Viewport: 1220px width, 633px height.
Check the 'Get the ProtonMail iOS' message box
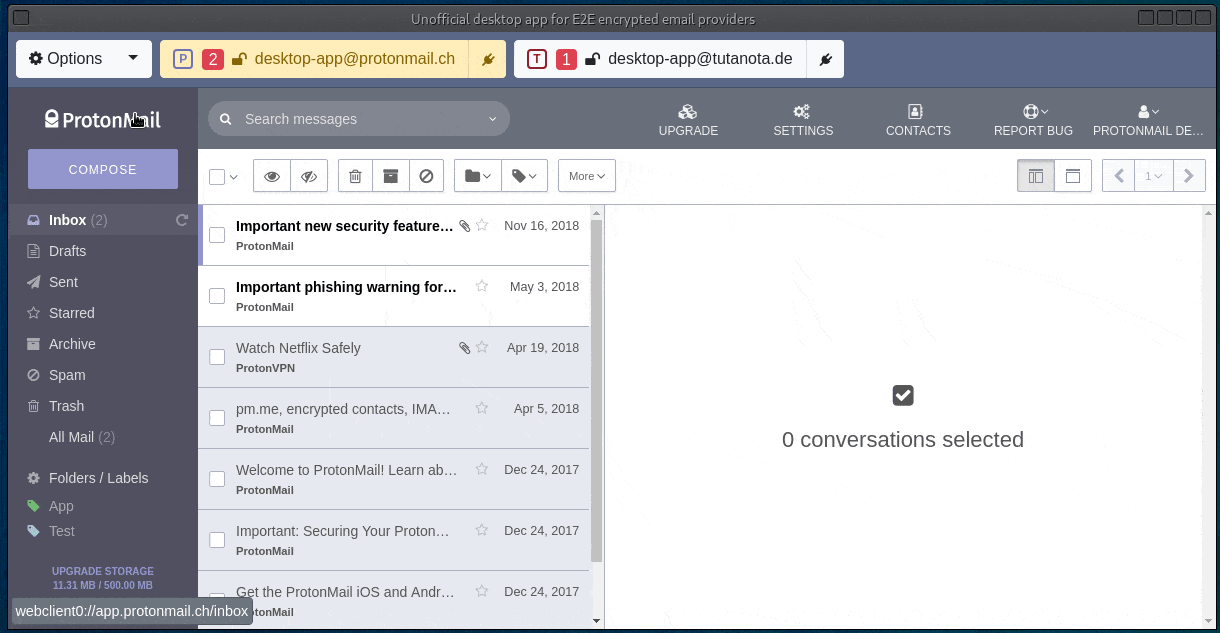(217, 601)
